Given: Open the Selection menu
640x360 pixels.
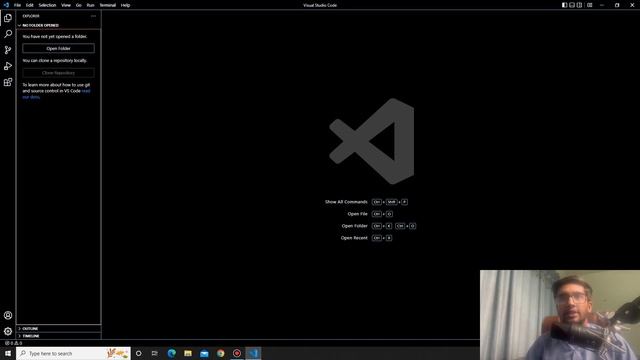Looking at the screenshot, I should [x=47, y=5].
